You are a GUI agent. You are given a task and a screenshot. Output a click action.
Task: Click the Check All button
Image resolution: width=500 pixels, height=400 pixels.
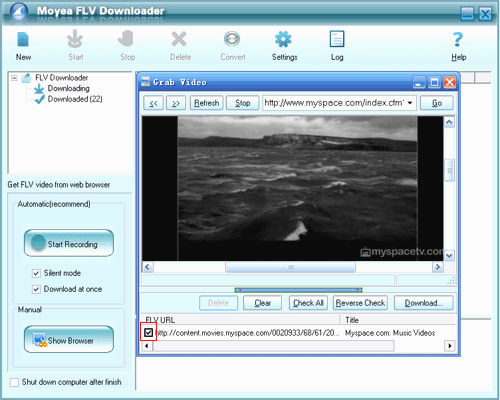(308, 303)
